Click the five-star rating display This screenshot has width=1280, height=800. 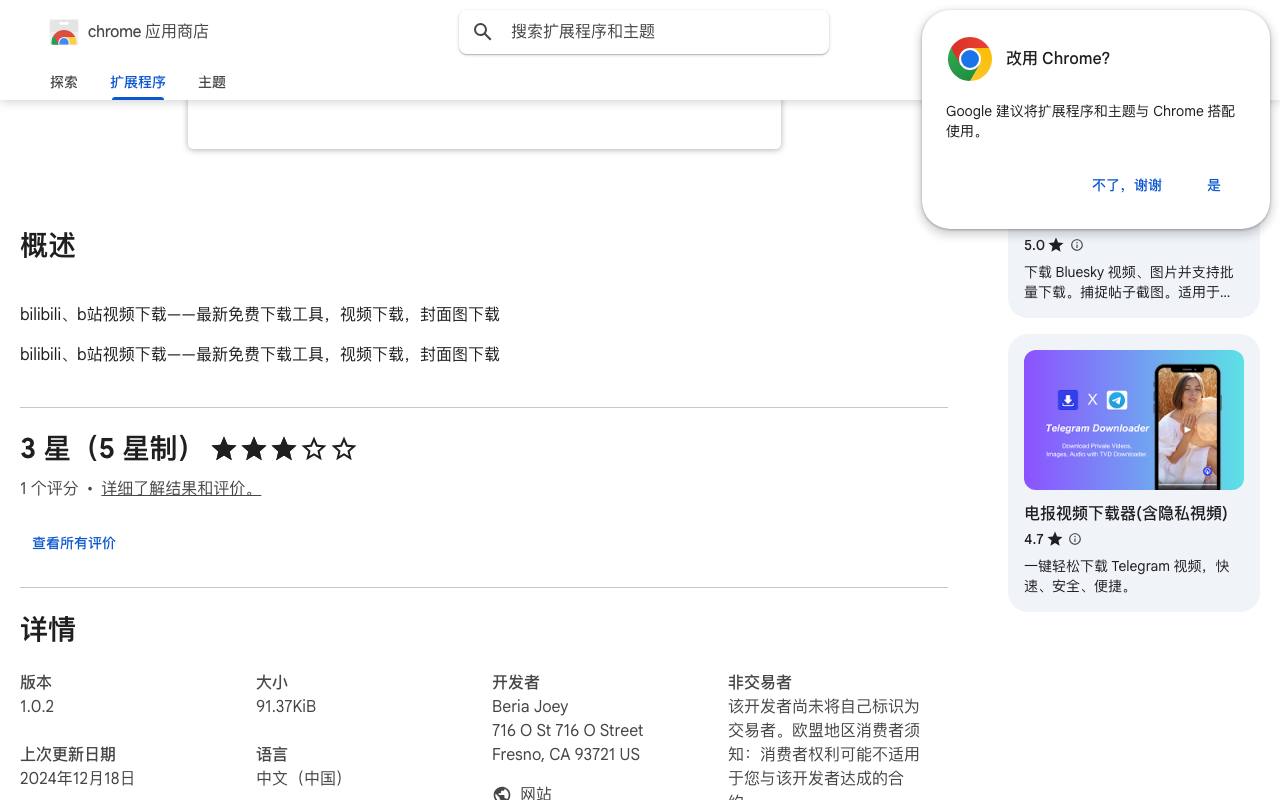tap(284, 449)
